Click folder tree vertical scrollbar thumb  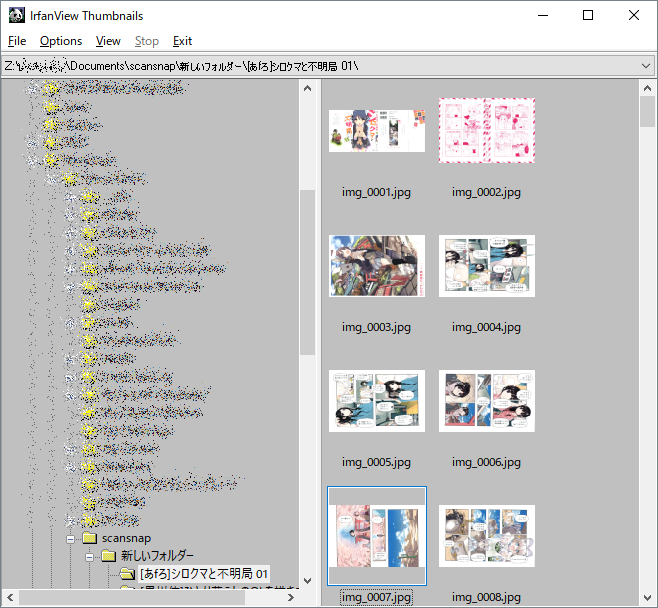tap(308, 272)
